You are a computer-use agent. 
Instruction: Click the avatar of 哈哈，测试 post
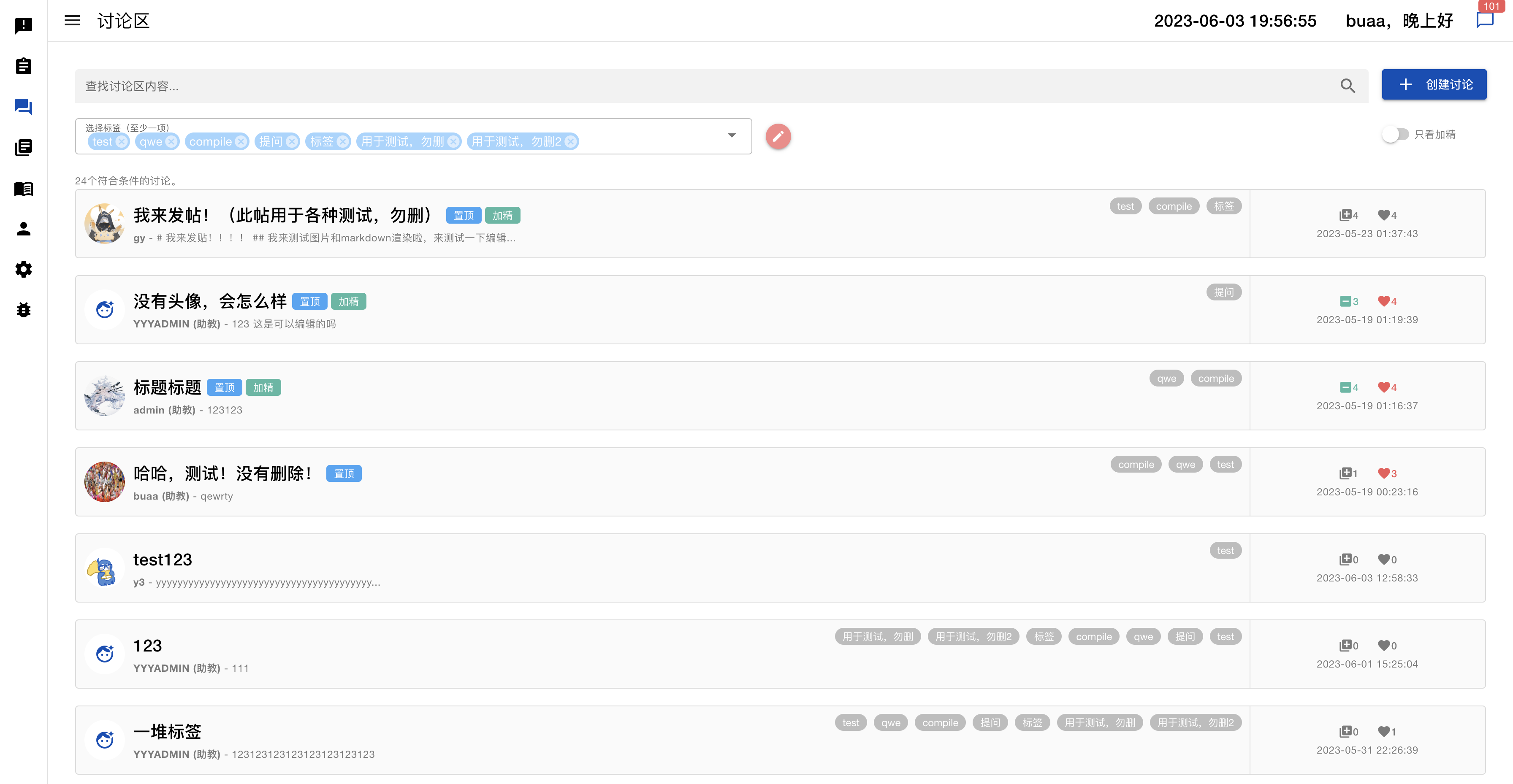point(105,481)
